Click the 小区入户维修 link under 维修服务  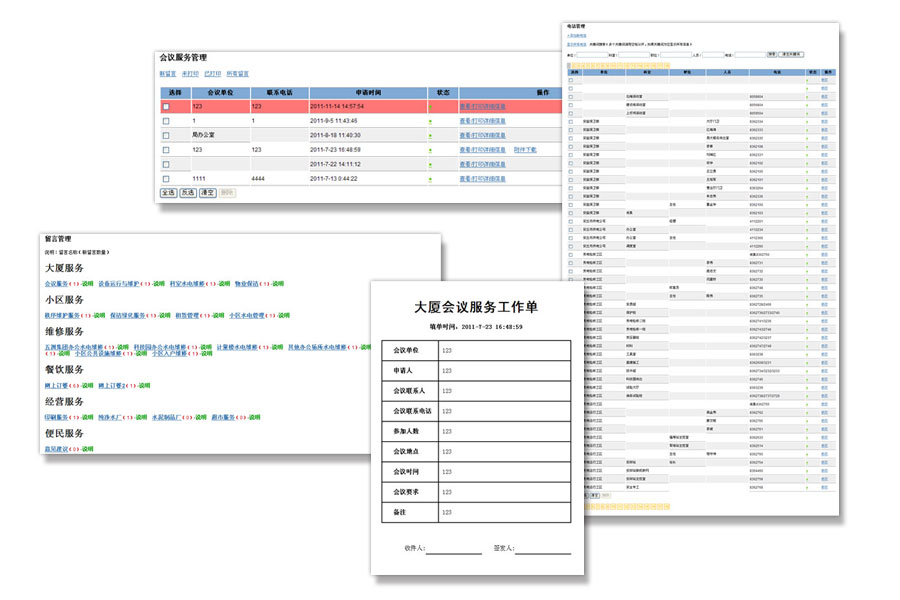pyautogui.click(x=169, y=353)
